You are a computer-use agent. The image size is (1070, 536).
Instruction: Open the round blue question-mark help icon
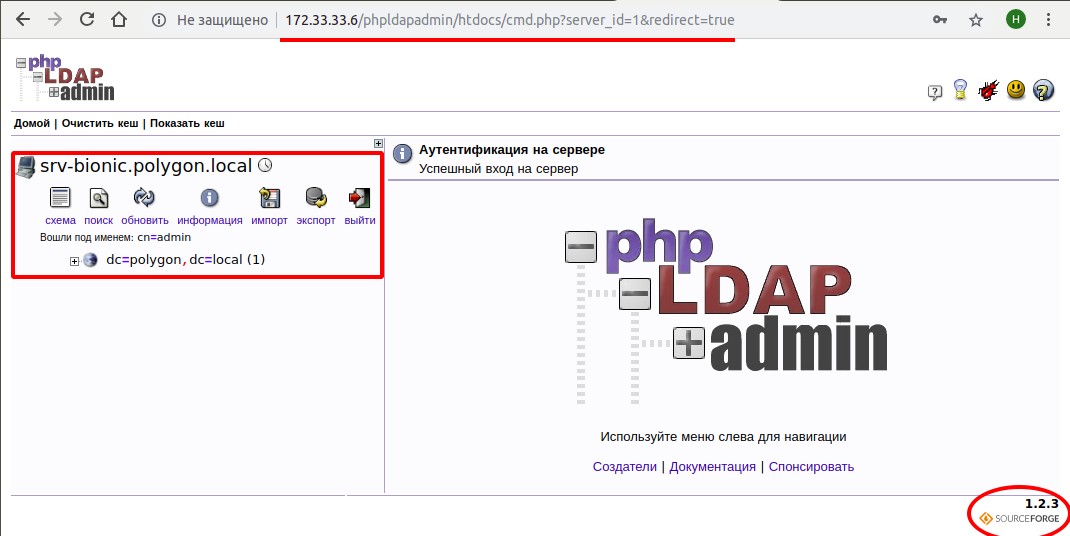[1043, 89]
